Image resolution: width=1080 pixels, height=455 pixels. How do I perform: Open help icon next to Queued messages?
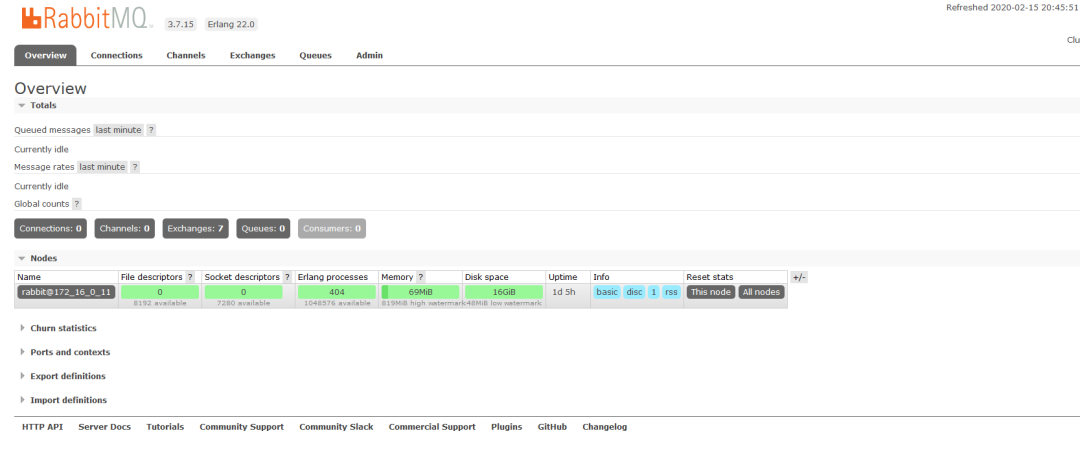click(x=152, y=130)
